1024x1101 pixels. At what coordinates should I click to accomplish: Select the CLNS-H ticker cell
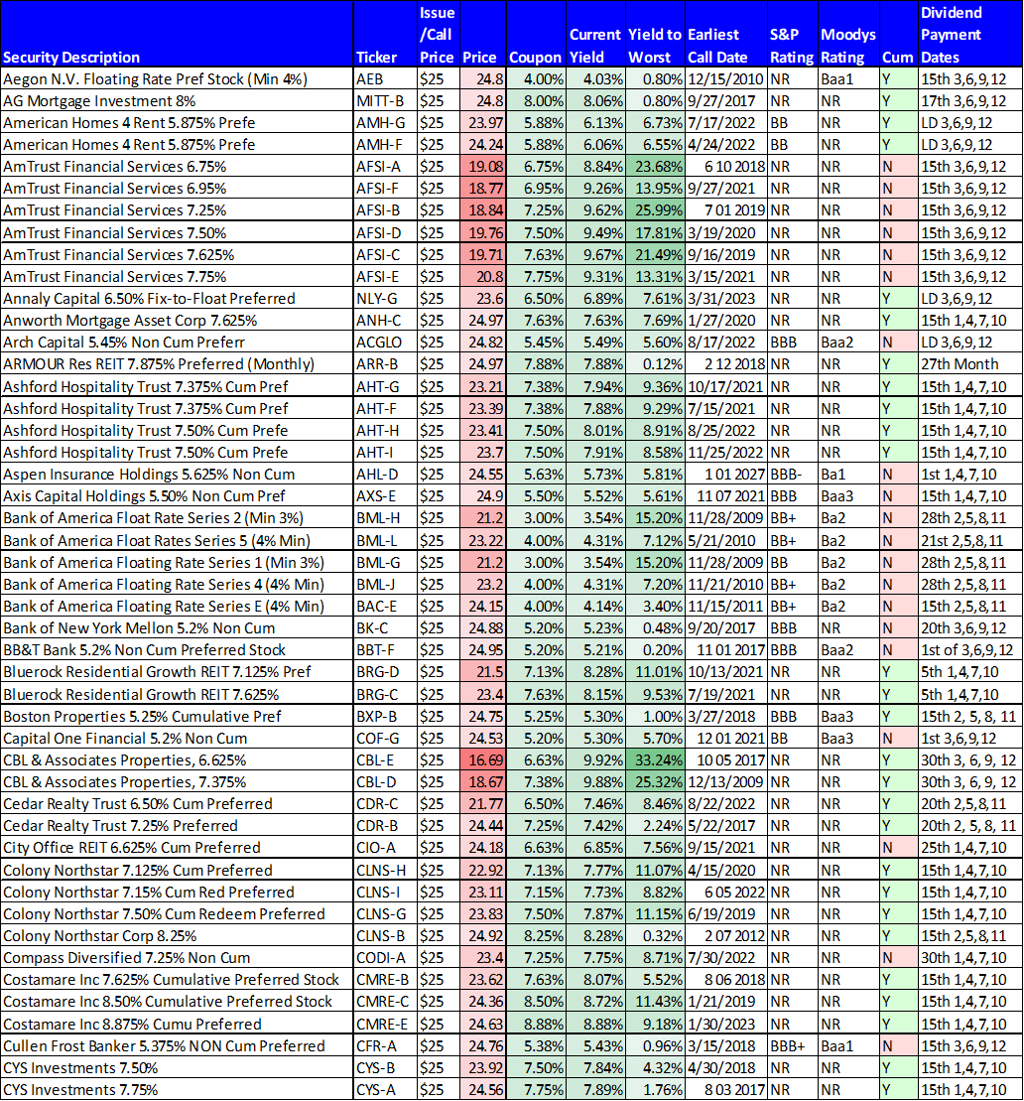[x=385, y=871]
